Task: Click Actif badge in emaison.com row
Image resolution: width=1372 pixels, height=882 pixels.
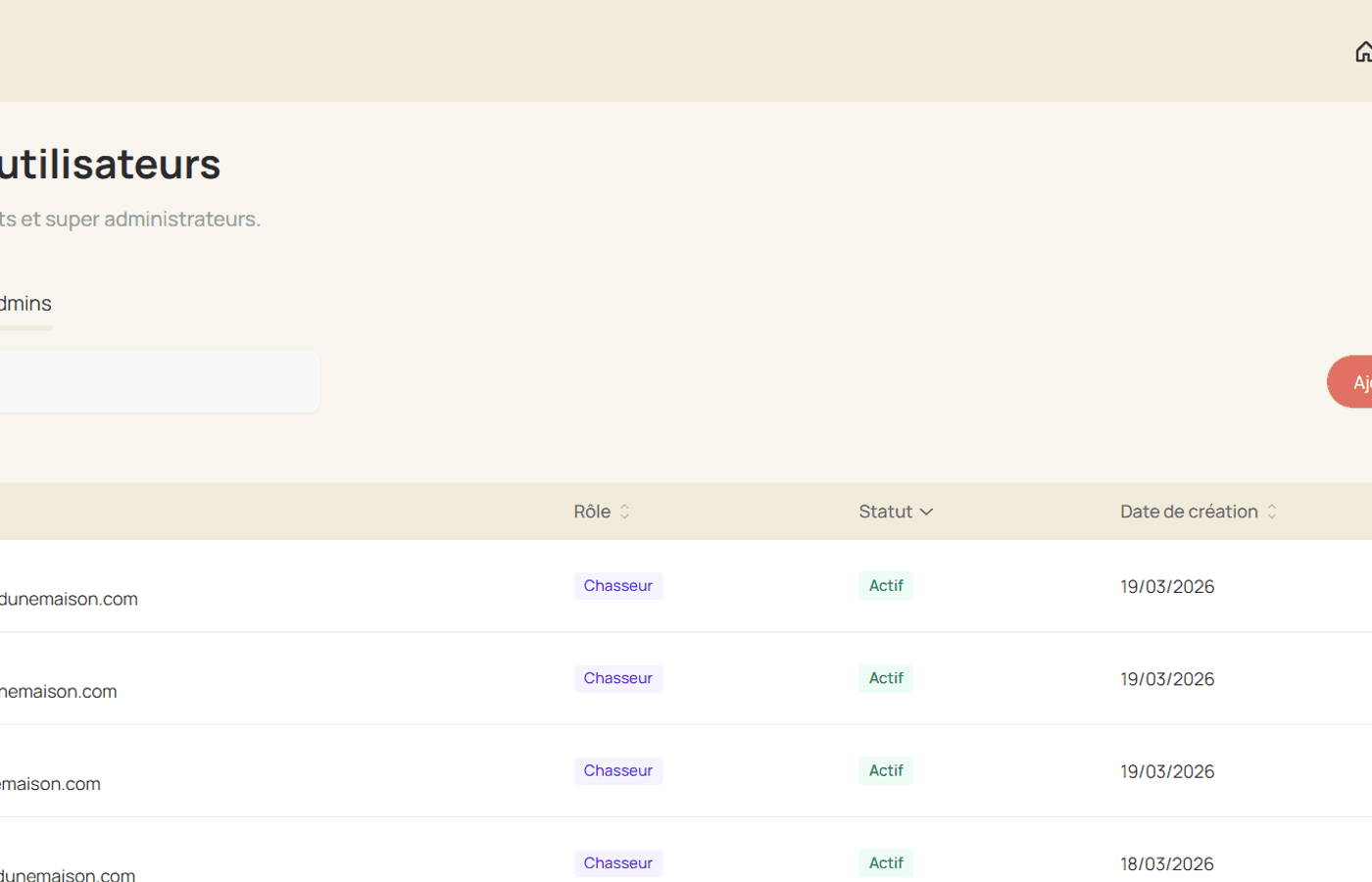Action: (x=886, y=771)
